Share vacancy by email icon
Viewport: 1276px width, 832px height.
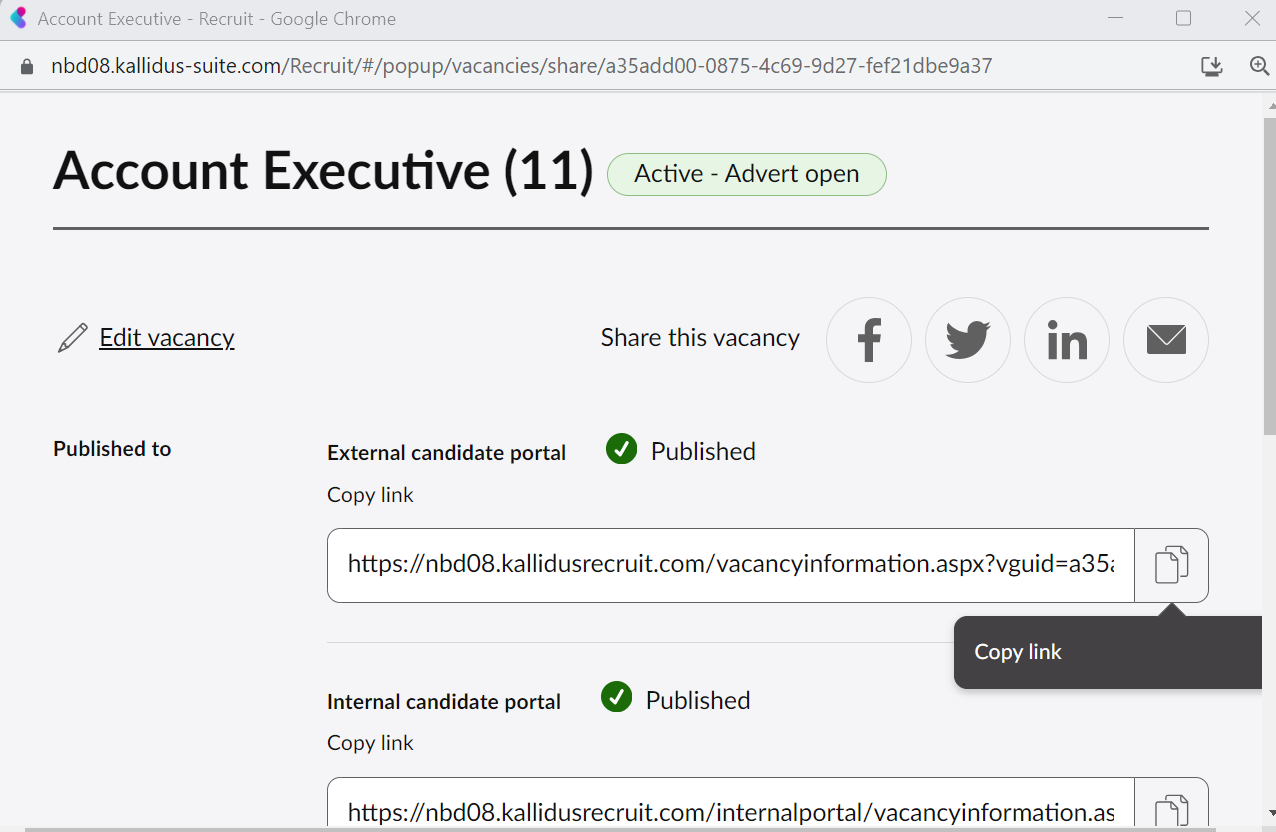pos(1166,340)
